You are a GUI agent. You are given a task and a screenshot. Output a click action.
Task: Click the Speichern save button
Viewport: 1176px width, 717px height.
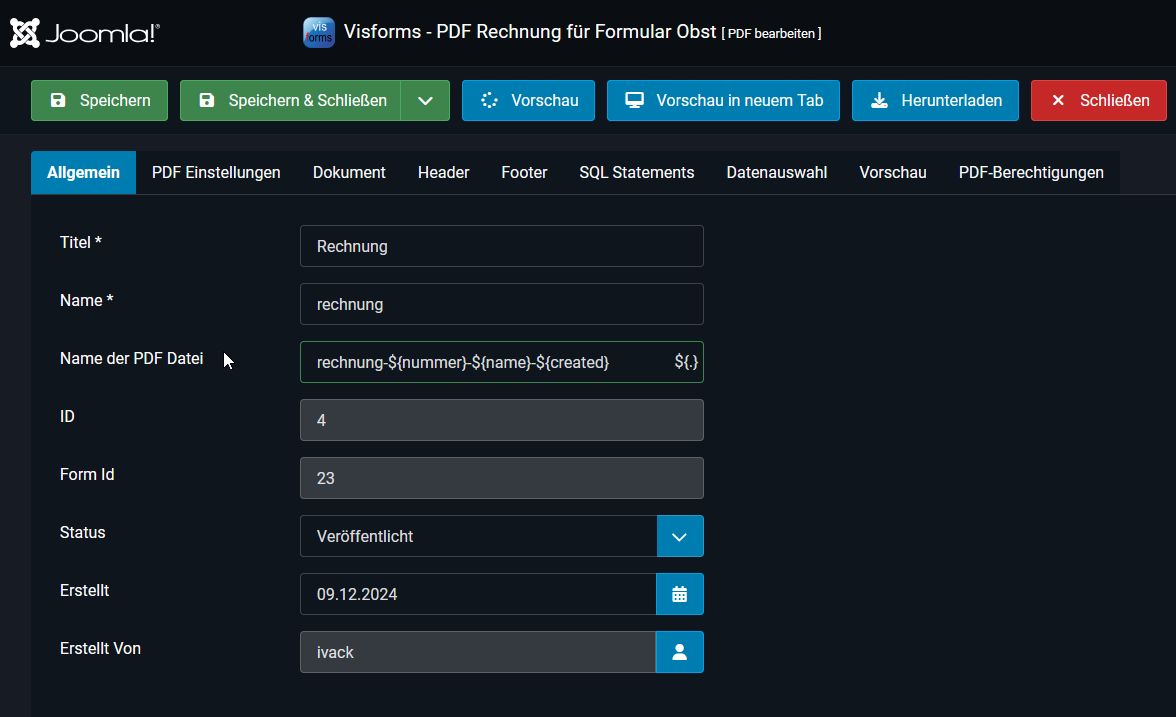(x=99, y=100)
